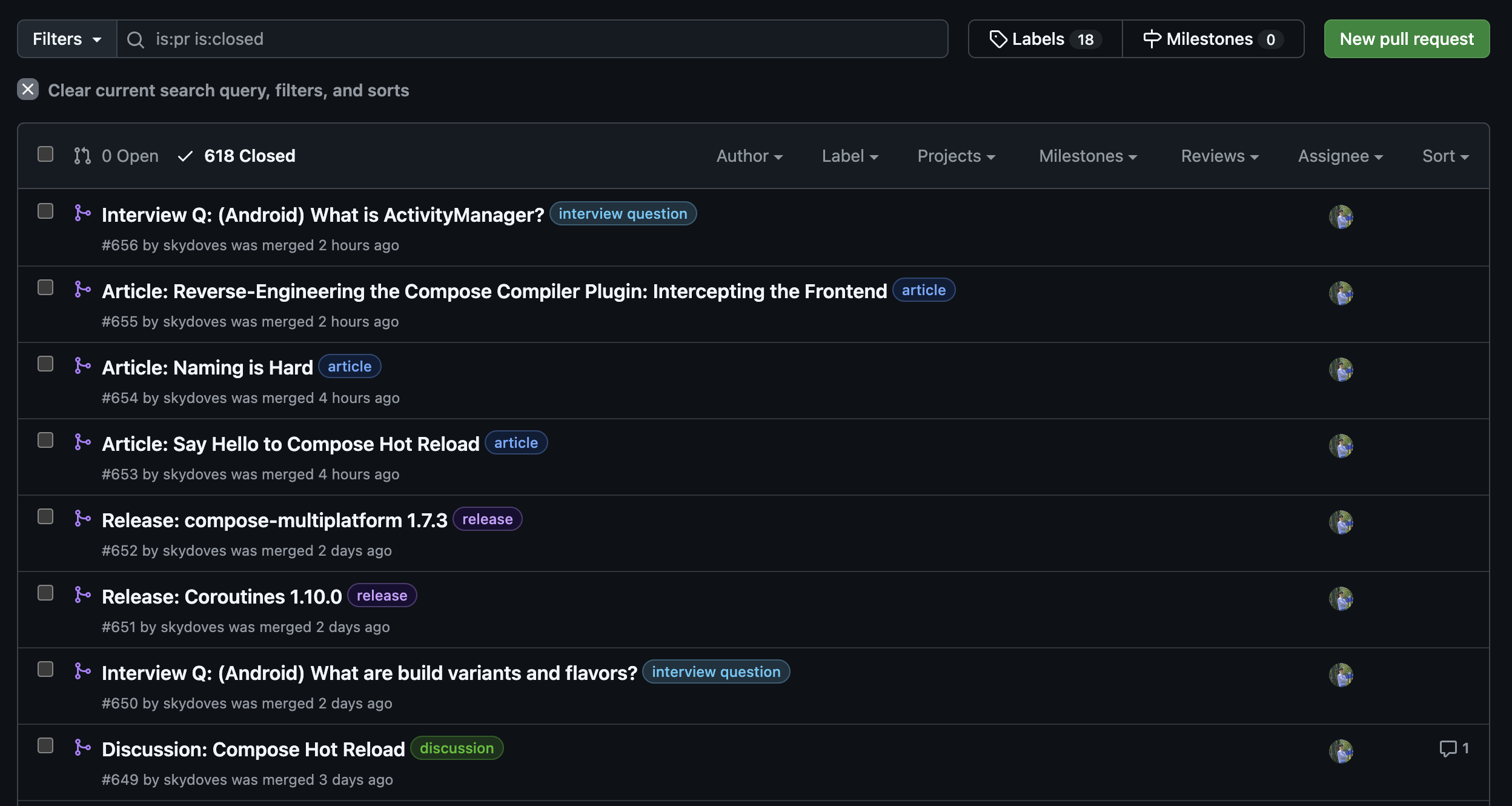Viewport: 1512px width, 806px height.
Task: Open PR Interview Q: What is ActivityManager?
Action: [323, 215]
